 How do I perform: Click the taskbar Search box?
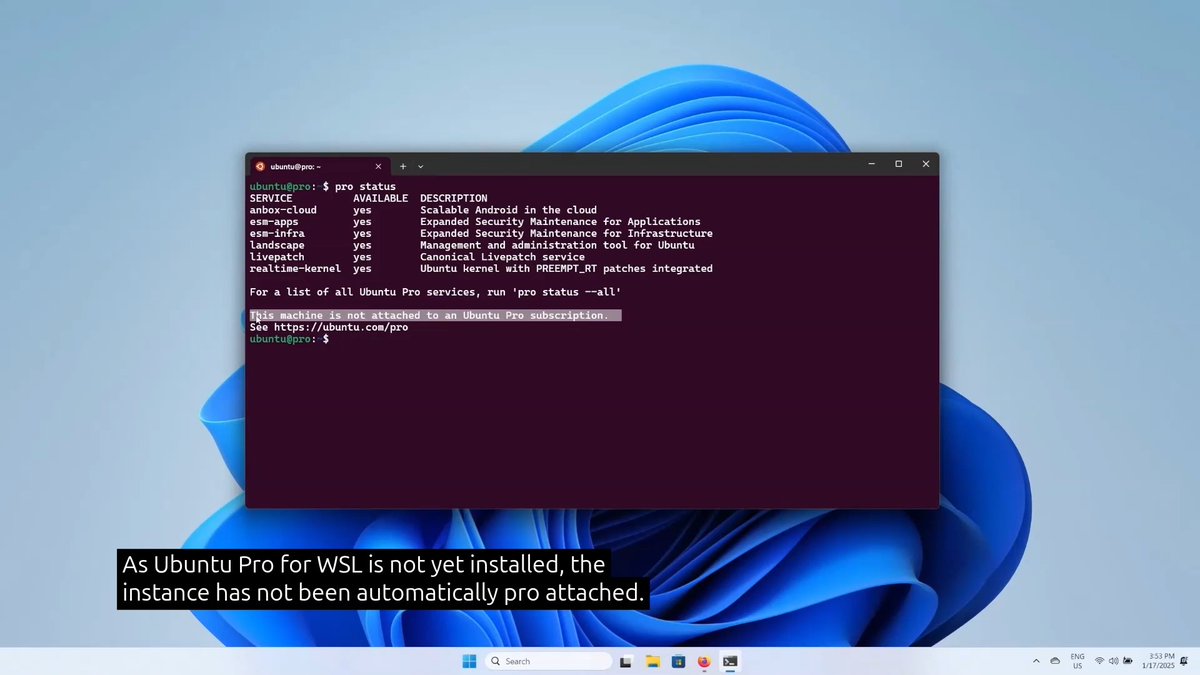[548, 661]
